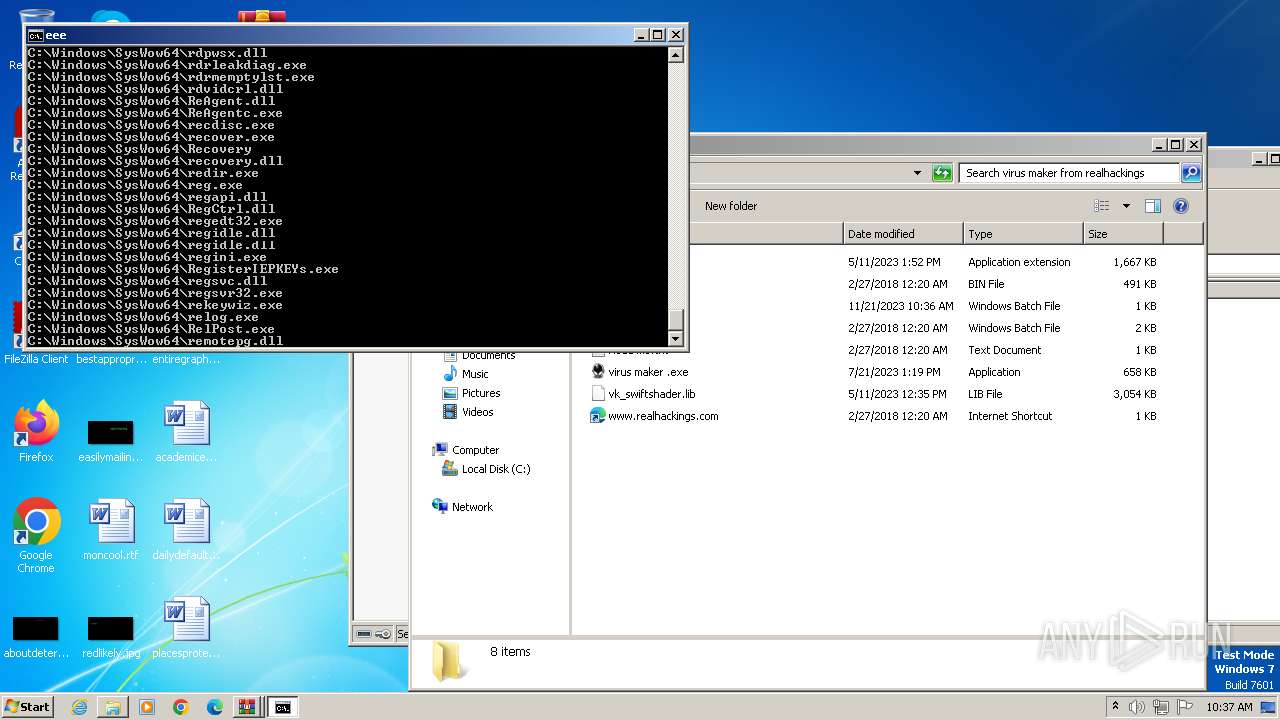Select the moncool.rtf desktop file
Viewport: 1280px width, 720px height.
click(x=110, y=530)
